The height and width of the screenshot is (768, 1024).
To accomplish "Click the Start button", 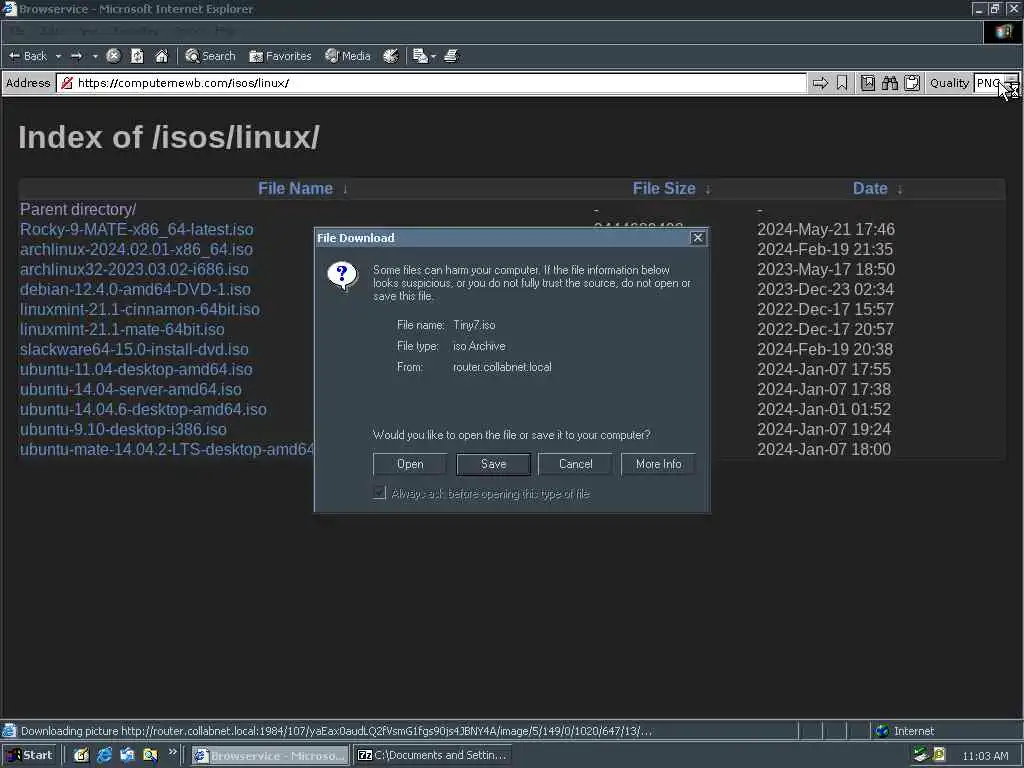I will pyautogui.click(x=30, y=755).
